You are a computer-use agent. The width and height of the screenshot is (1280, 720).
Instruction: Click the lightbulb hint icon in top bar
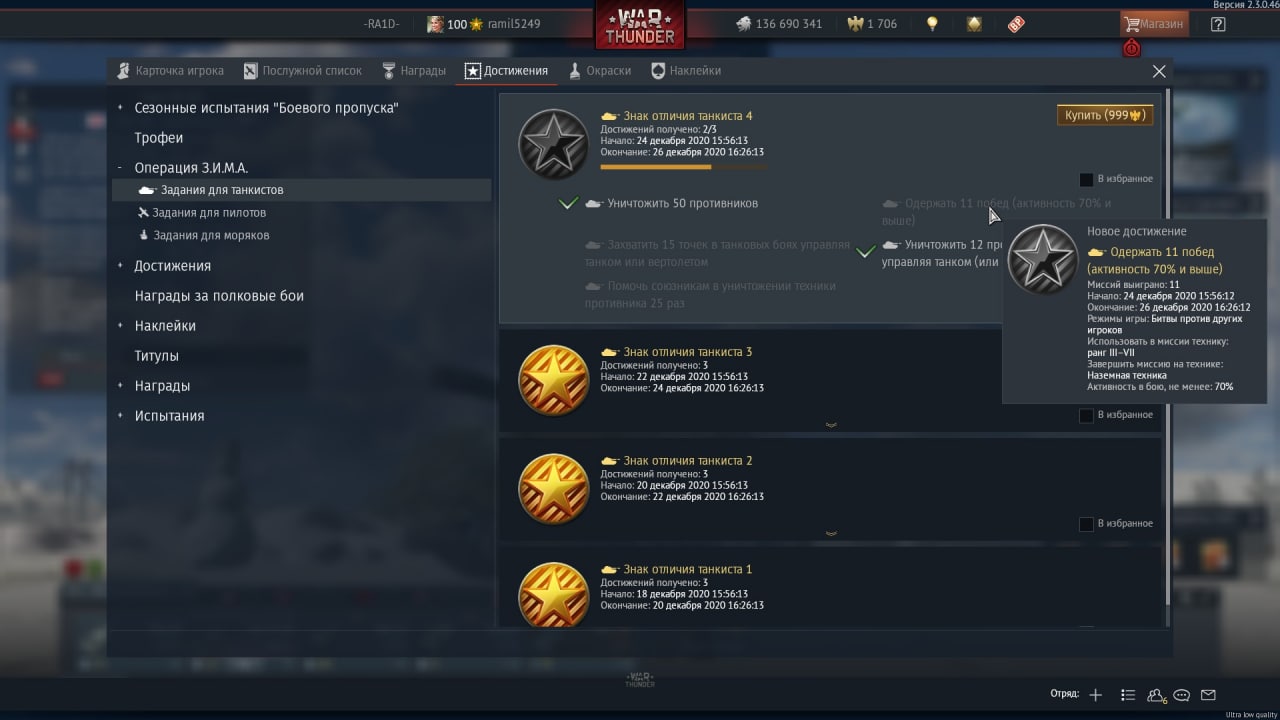point(932,24)
